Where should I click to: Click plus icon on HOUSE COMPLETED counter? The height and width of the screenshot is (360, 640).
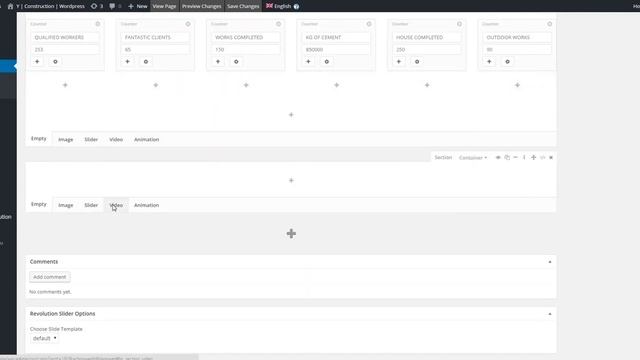(399, 62)
